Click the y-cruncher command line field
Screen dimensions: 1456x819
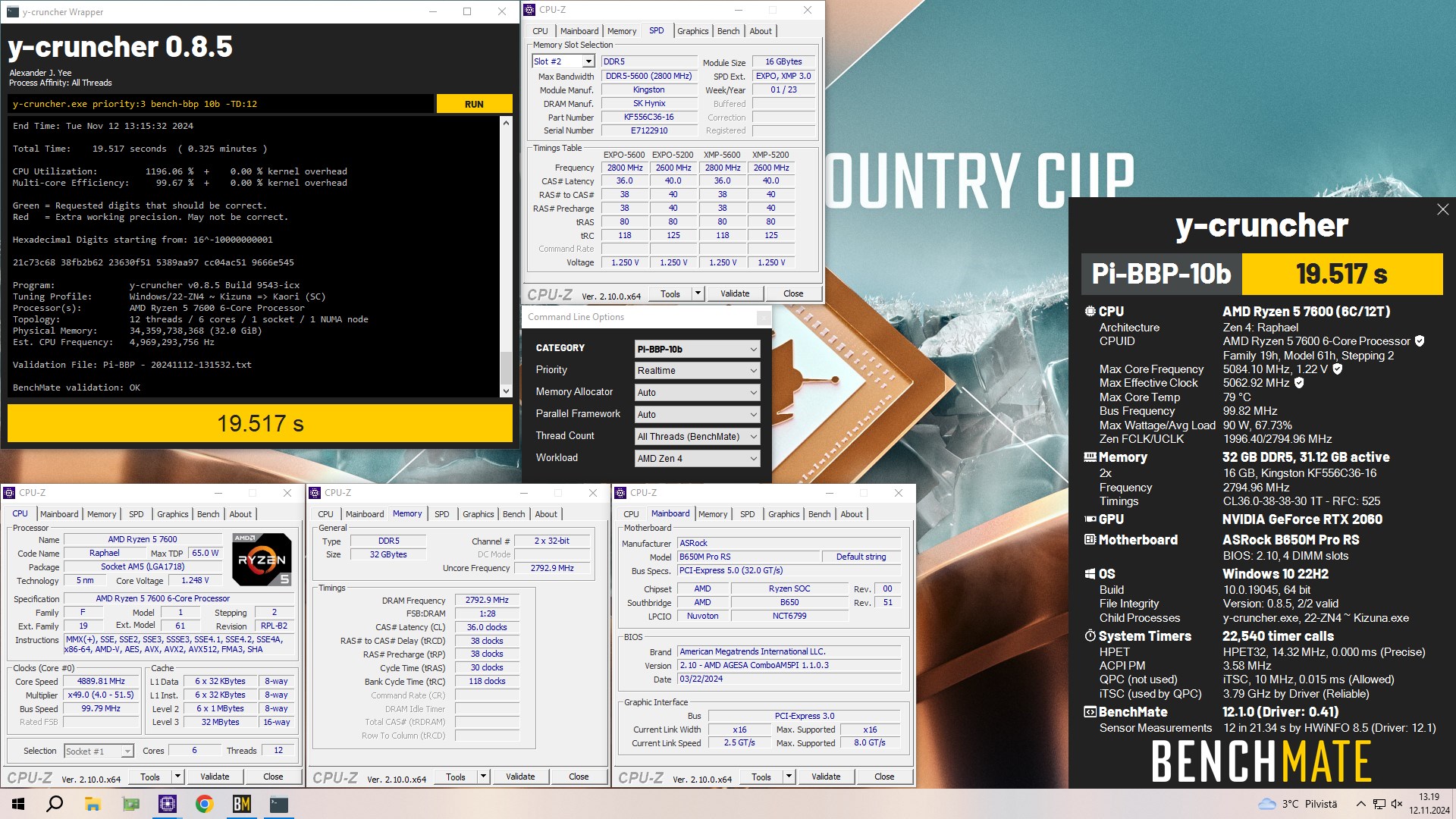[x=221, y=104]
